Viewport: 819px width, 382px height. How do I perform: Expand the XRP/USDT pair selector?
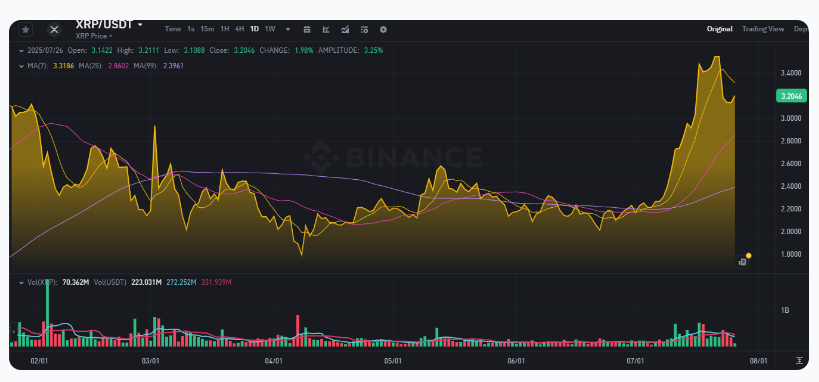pos(140,24)
